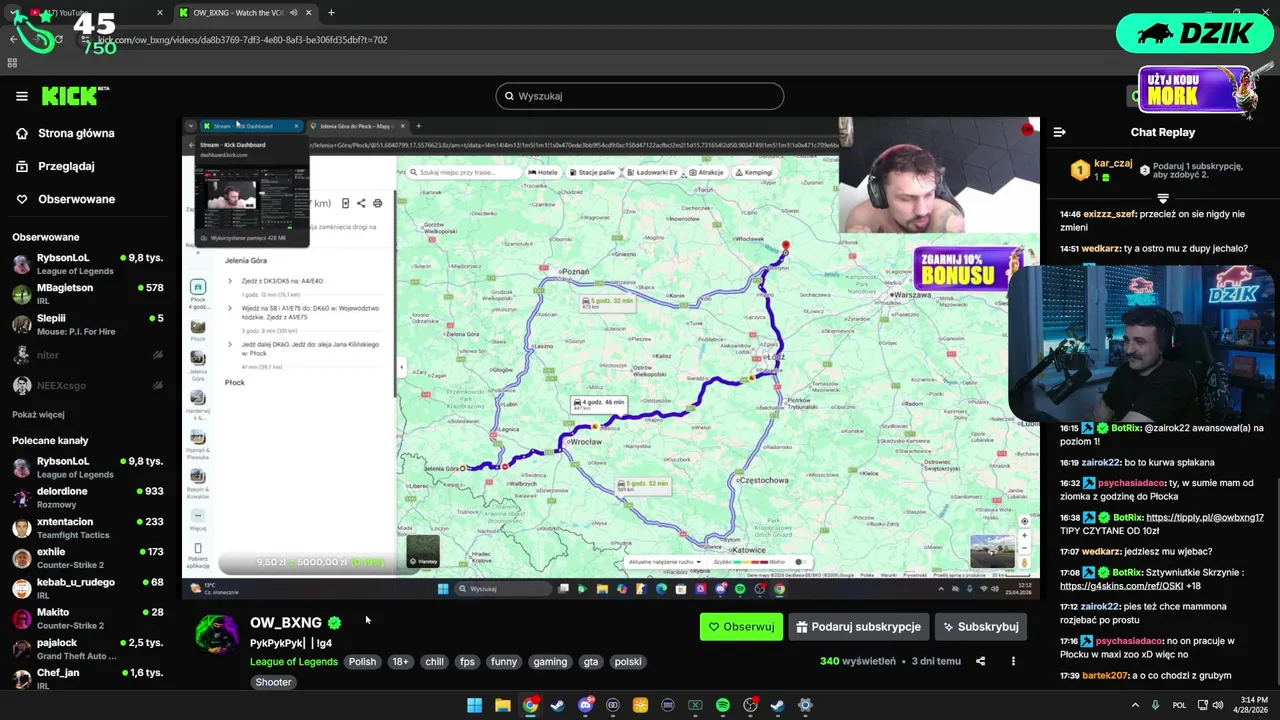
Task: Open xntentacion recommended channel
Action: [88, 528]
